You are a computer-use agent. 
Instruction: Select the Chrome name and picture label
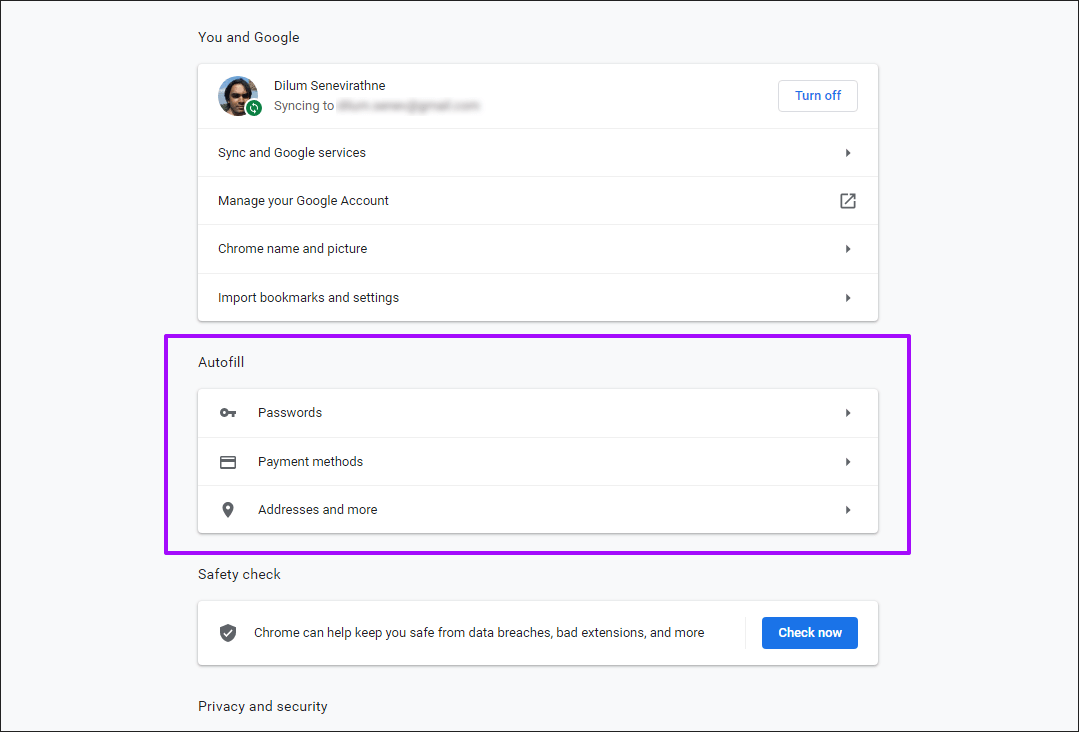[292, 249]
